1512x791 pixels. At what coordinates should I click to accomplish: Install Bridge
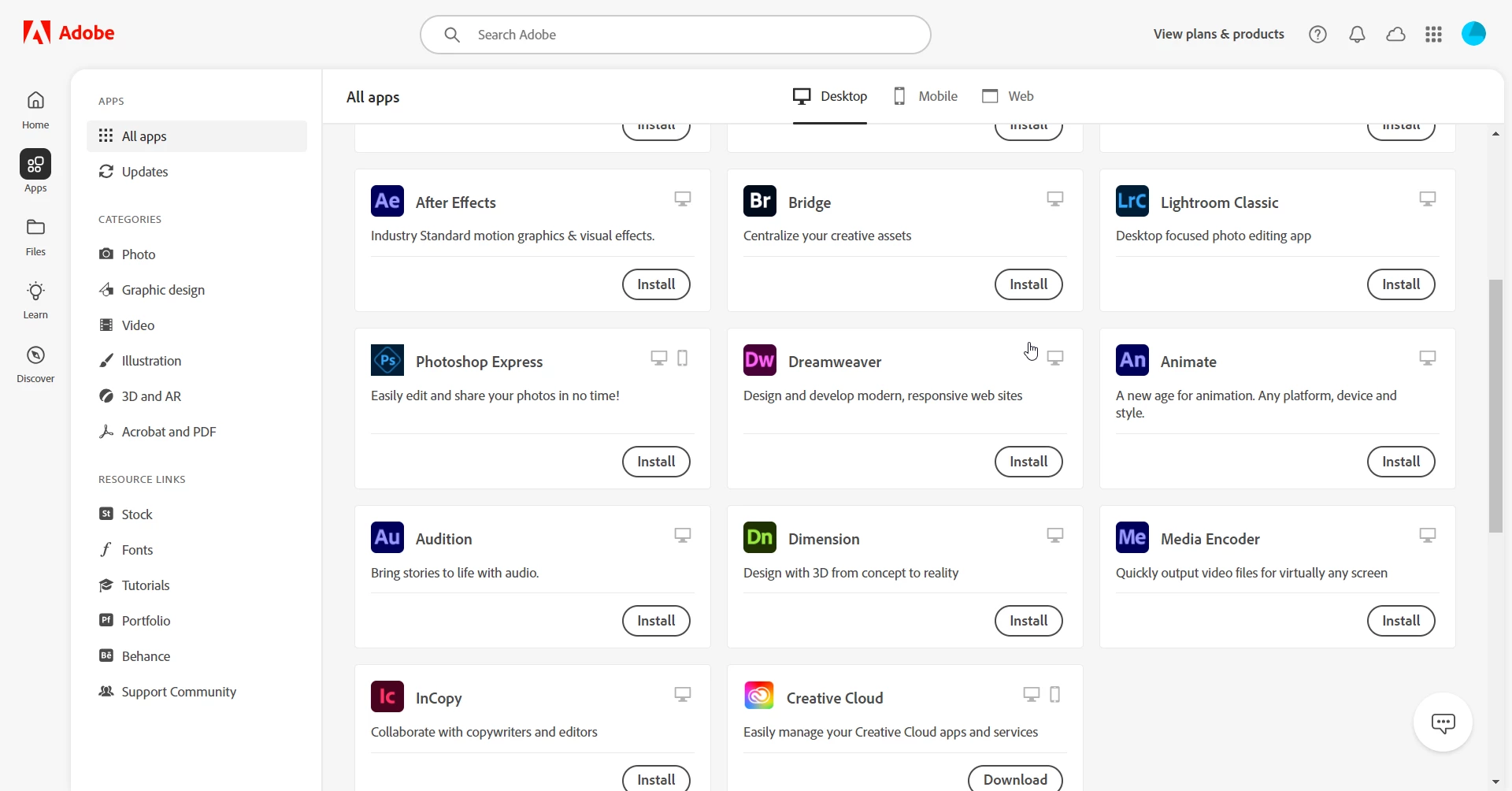[1028, 284]
